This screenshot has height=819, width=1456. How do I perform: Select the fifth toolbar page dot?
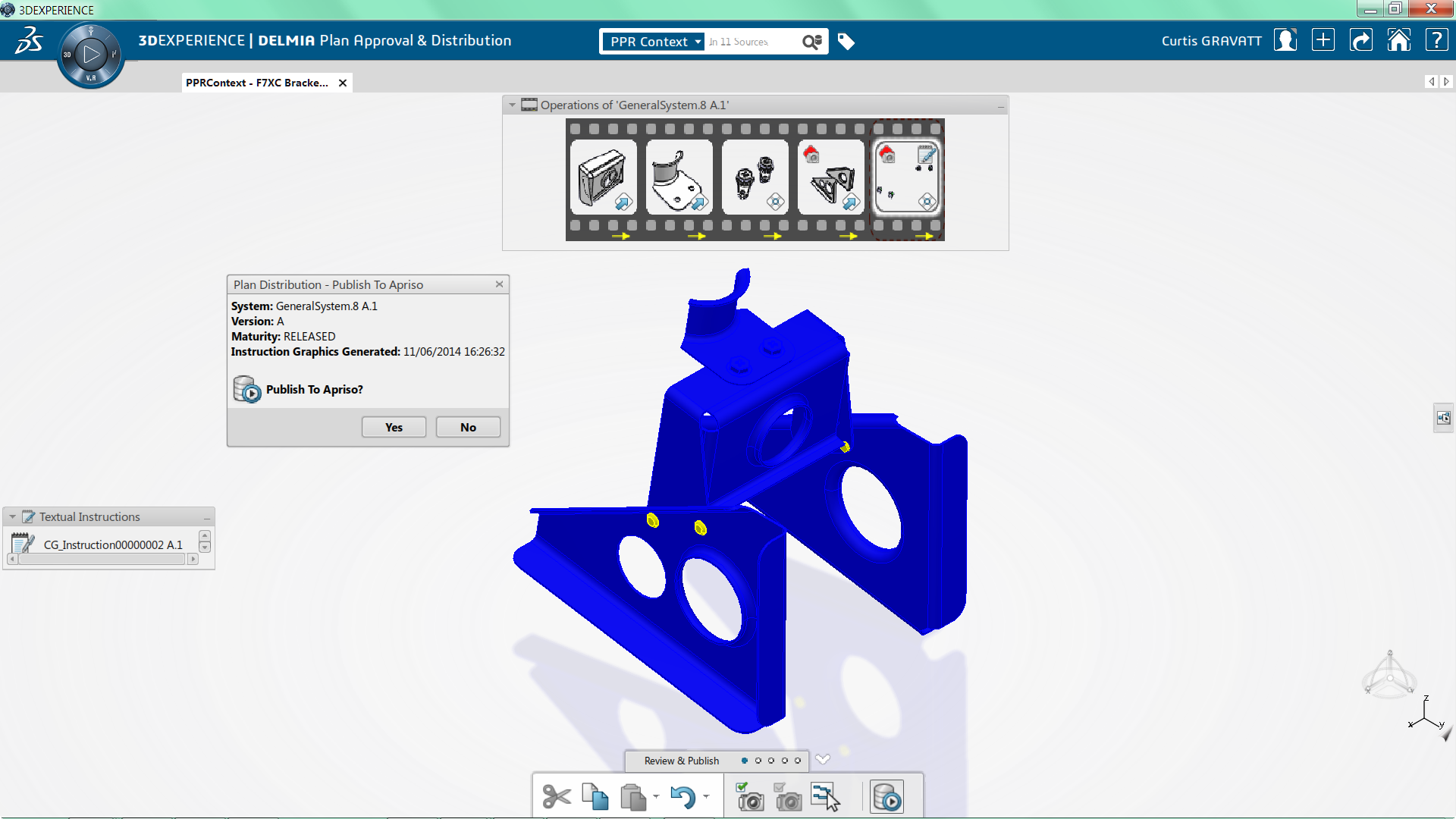click(x=798, y=761)
